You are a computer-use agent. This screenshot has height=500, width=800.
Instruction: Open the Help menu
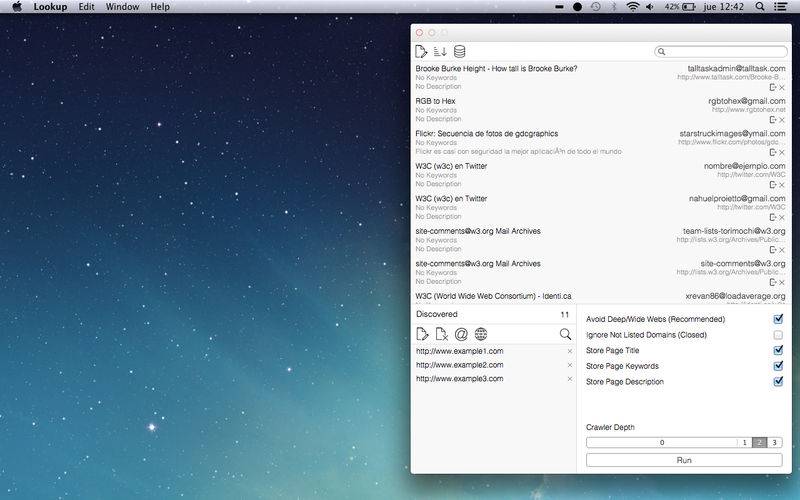(x=160, y=7)
